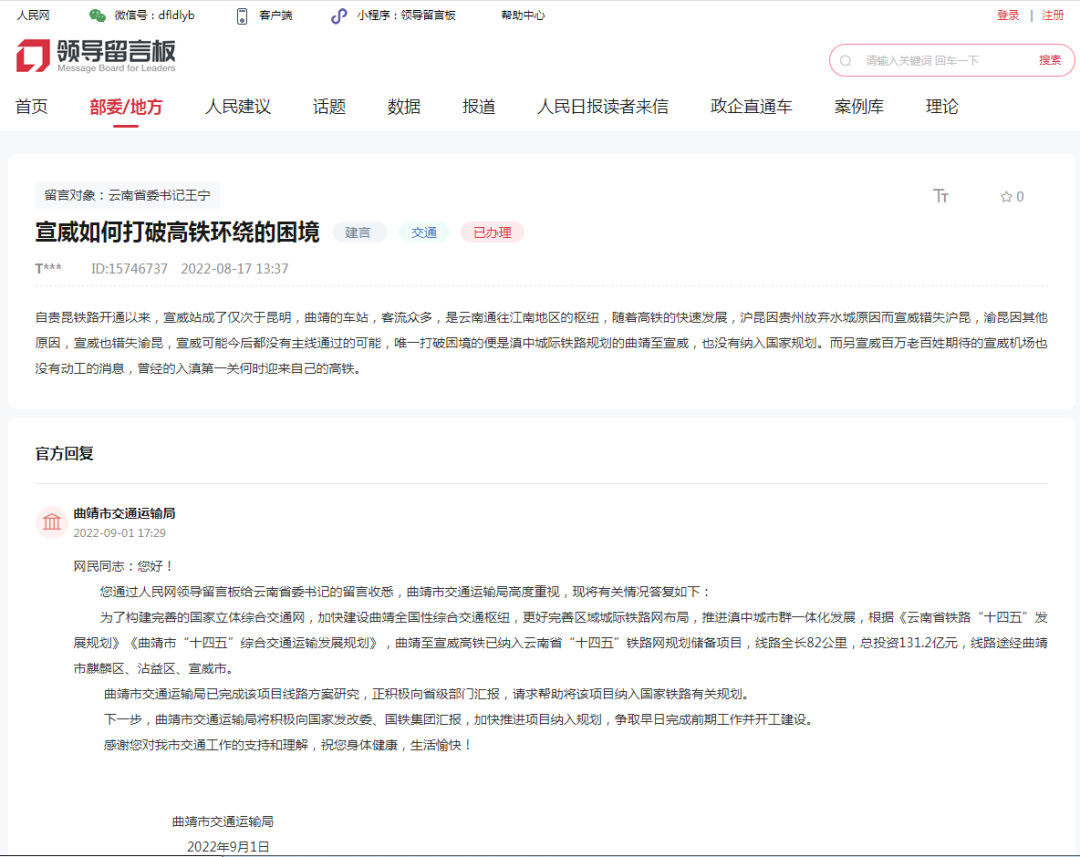The height and width of the screenshot is (857, 1080).
Task: Click the 登录 link
Action: coord(1008,15)
